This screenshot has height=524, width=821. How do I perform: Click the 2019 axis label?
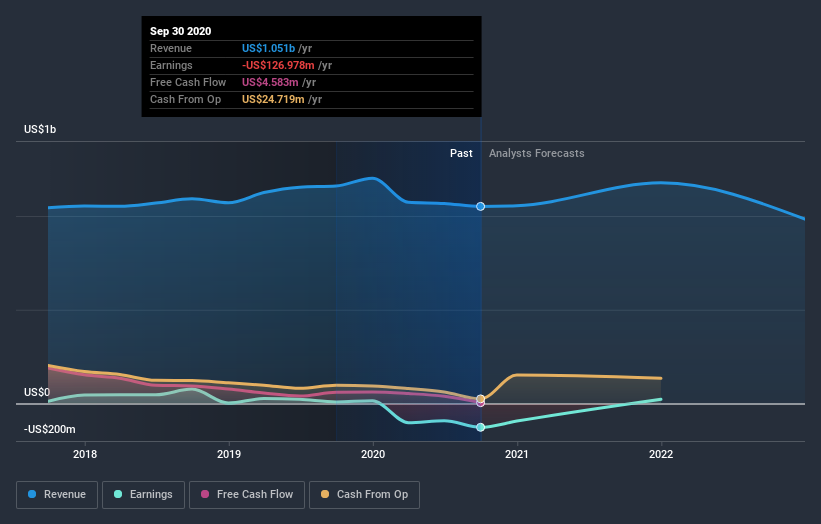click(x=229, y=454)
